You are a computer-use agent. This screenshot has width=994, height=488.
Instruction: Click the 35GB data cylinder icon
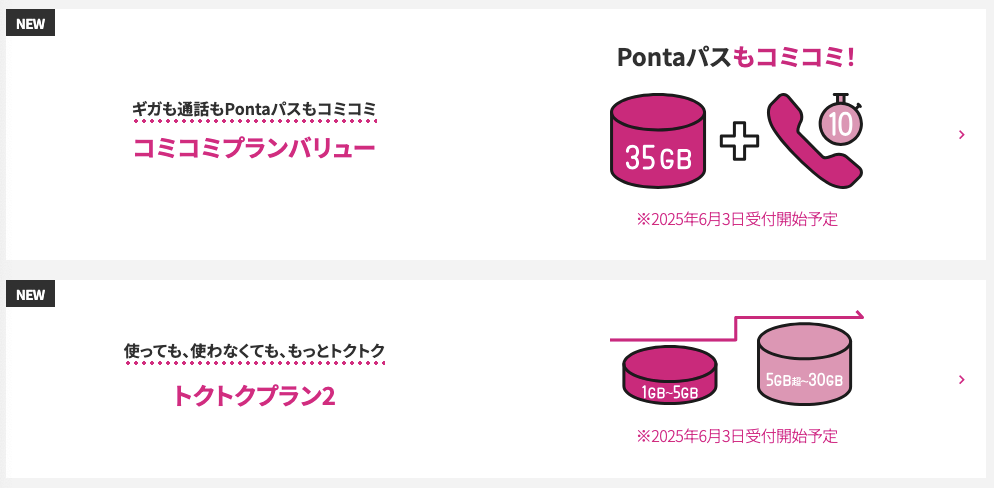[657, 141]
